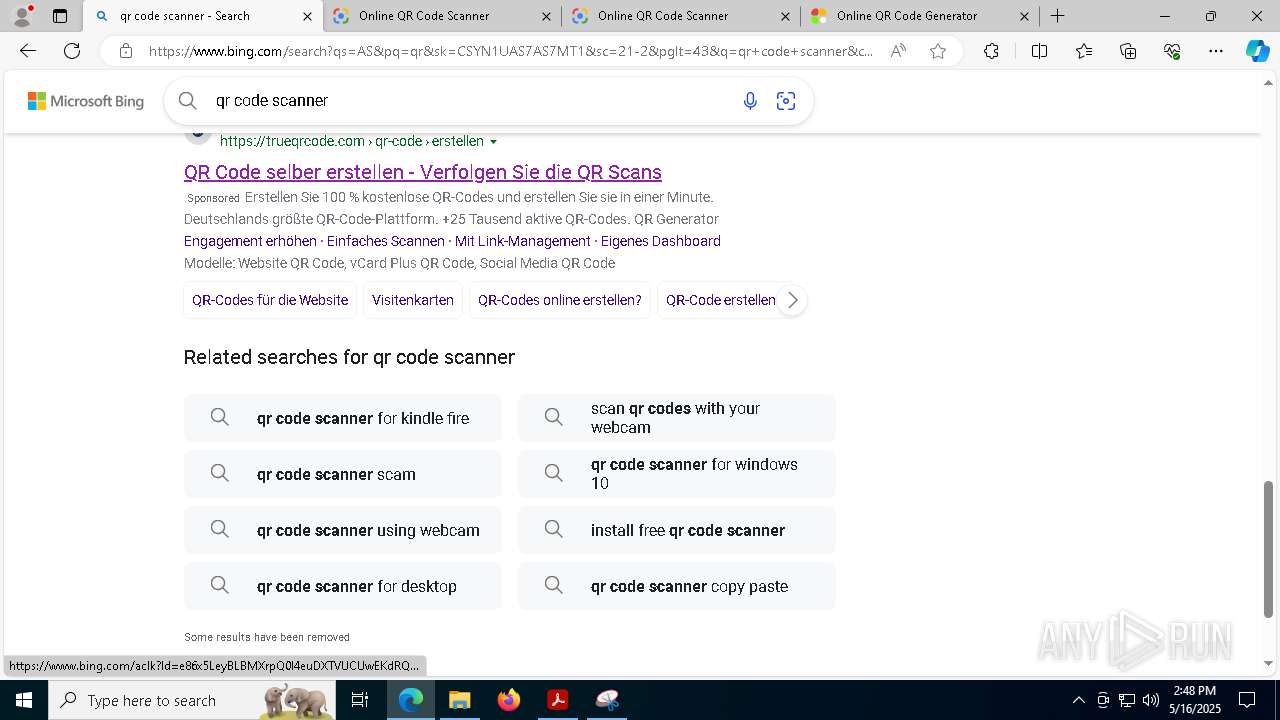Viewport: 1280px width, 720px height.
Task: Open the Read aloud icon in address bar
Action: click(898, 51)
